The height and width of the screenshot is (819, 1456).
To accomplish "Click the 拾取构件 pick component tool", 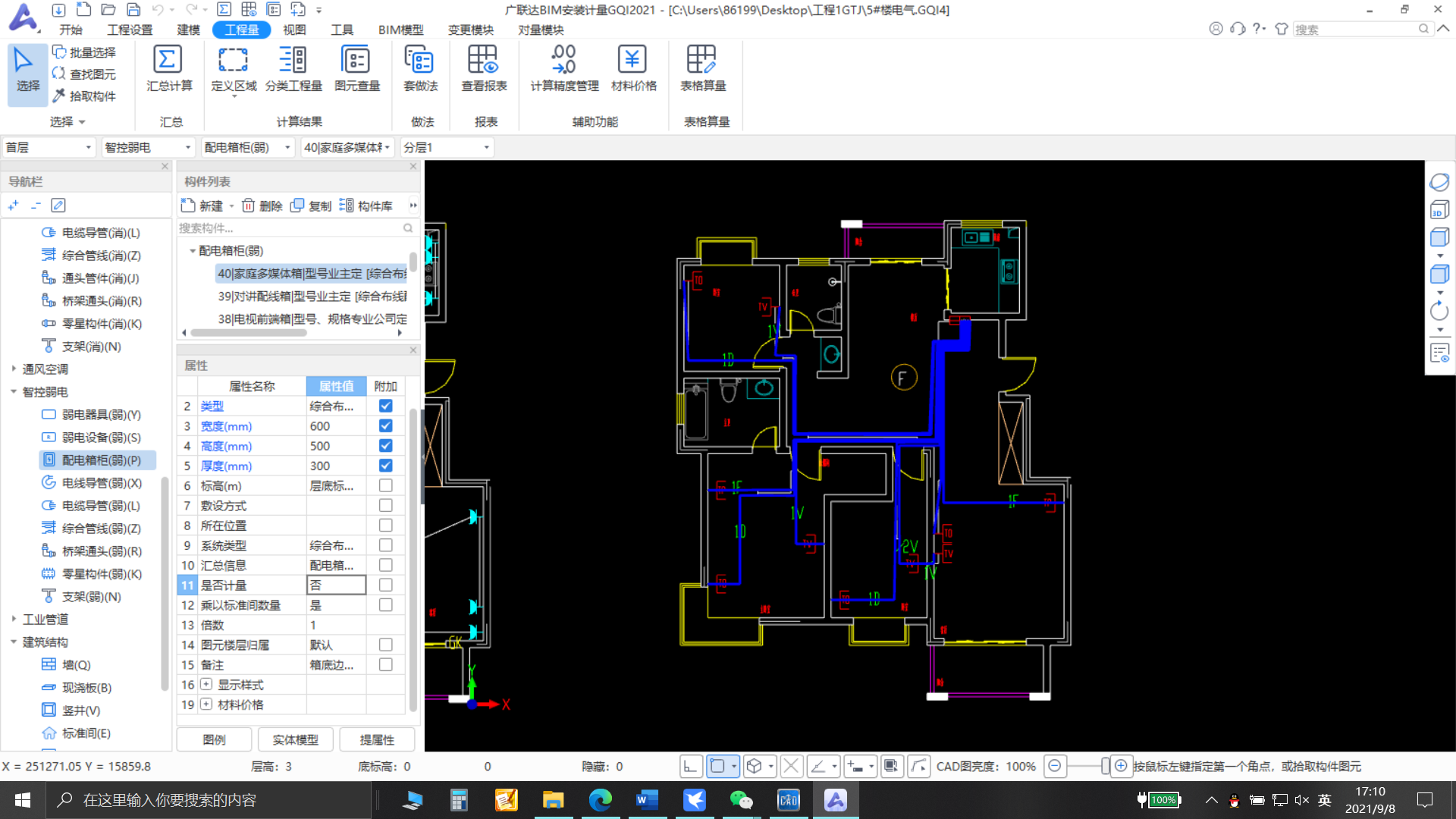I will 83,96.
